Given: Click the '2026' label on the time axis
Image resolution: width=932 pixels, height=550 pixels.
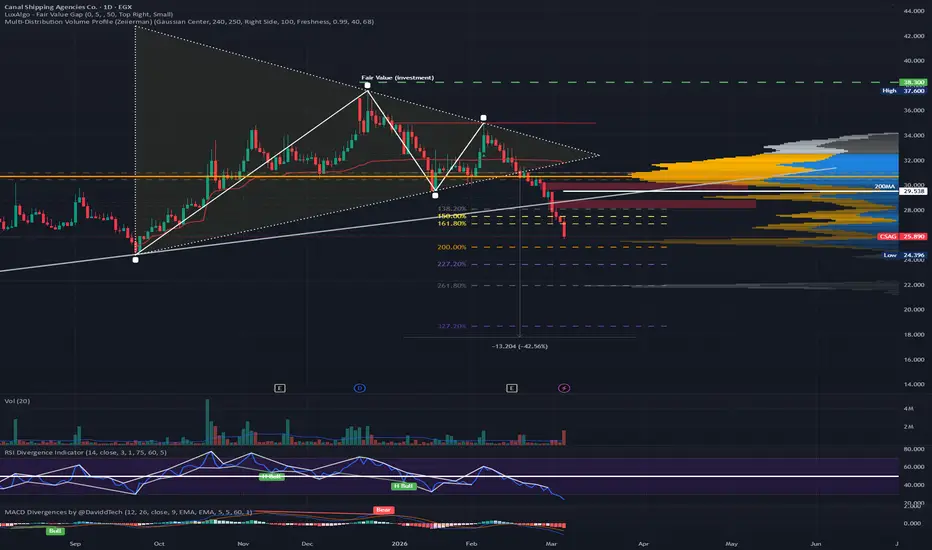Looking at the screenshot, I should coord(399,543).
